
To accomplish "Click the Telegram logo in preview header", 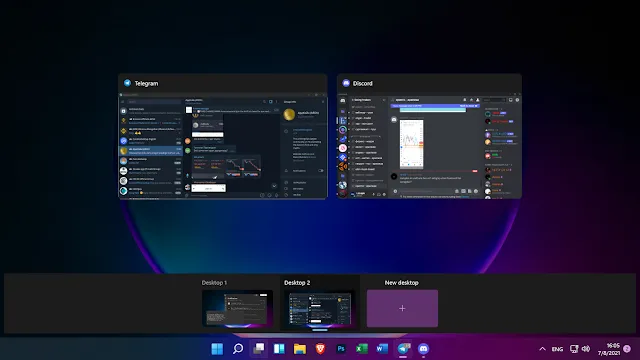I will (127, 83).
